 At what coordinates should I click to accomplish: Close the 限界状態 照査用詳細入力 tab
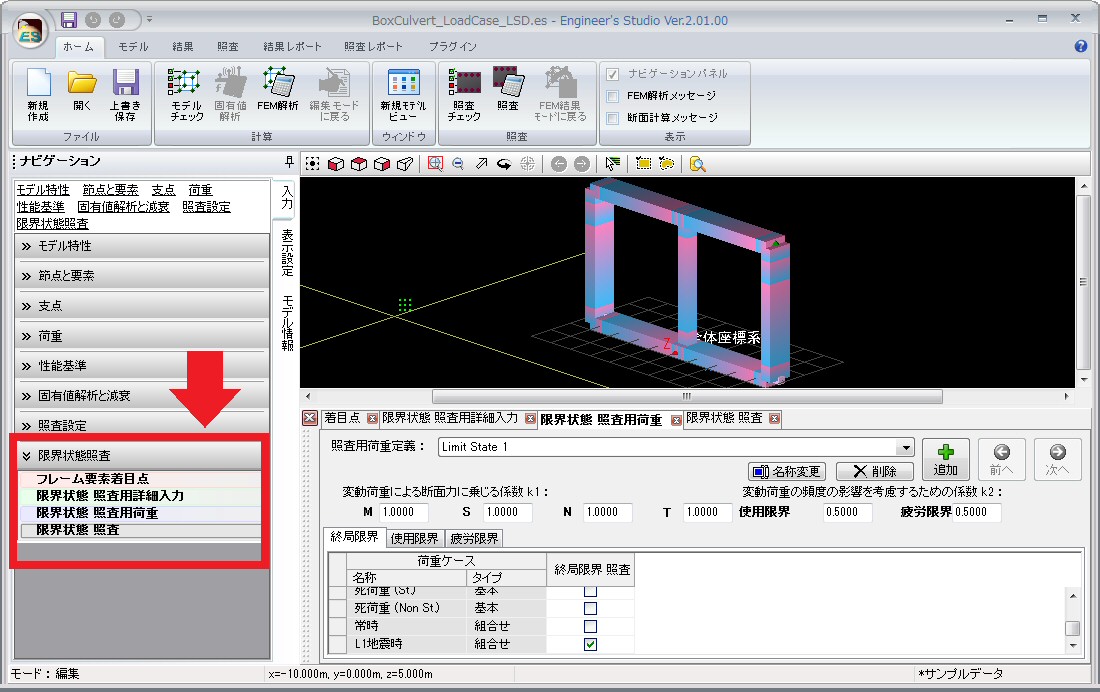(530, 419)
